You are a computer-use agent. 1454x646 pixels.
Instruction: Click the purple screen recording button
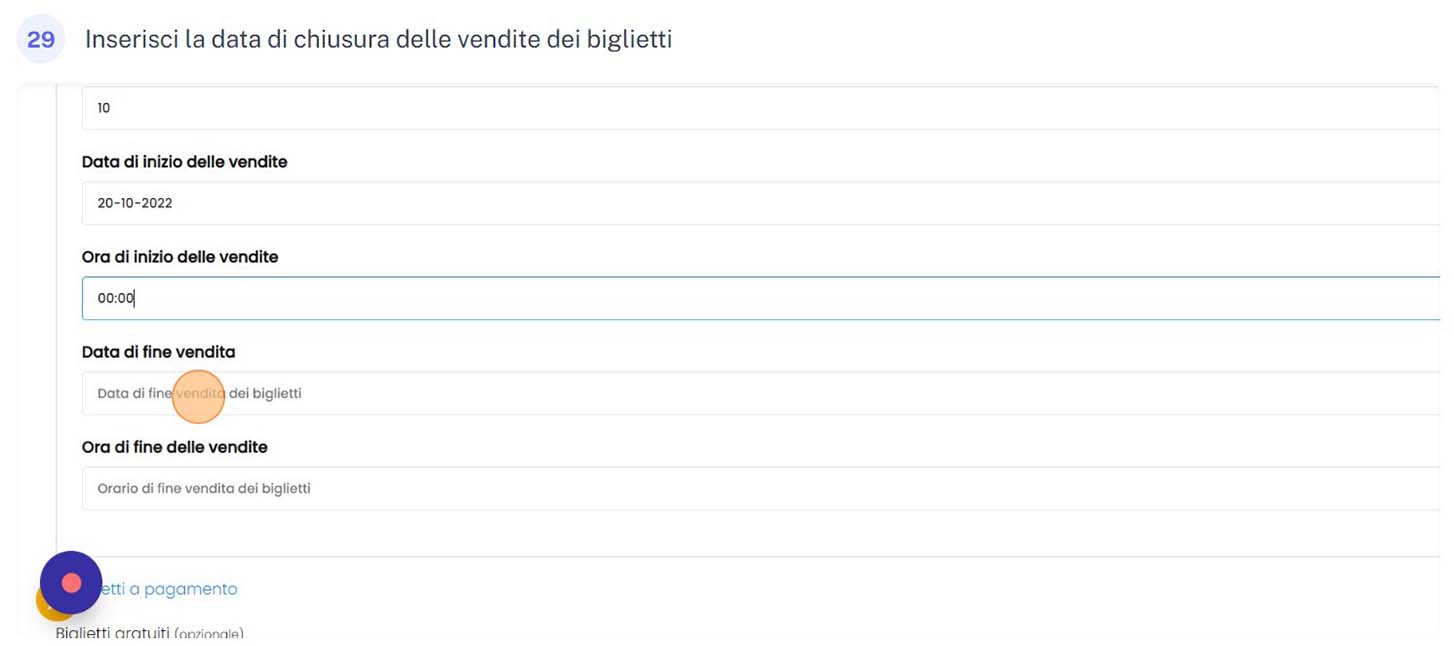(x=71, y=582)
